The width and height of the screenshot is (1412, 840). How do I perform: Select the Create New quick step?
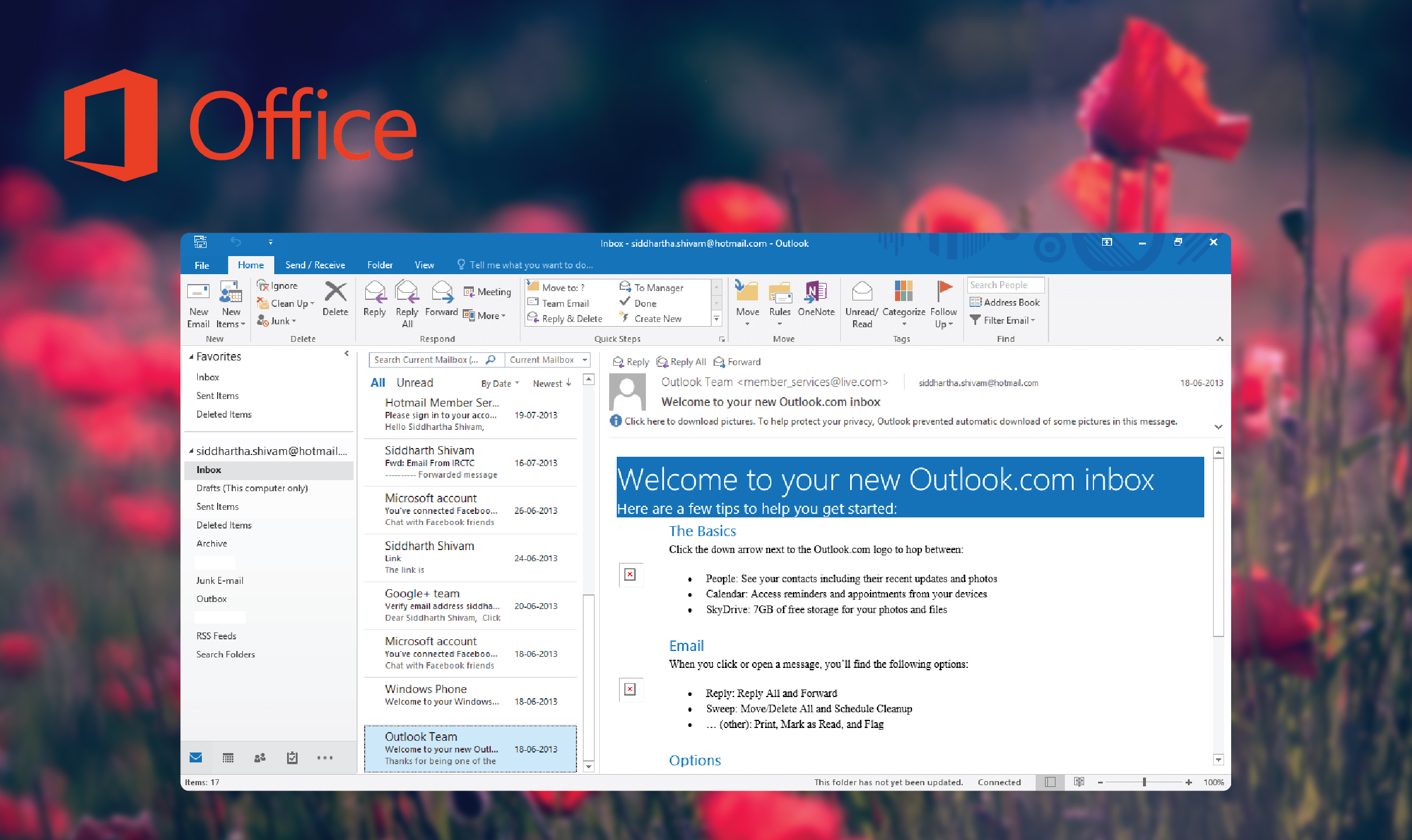pyautogui.click(x=651, y=318)
